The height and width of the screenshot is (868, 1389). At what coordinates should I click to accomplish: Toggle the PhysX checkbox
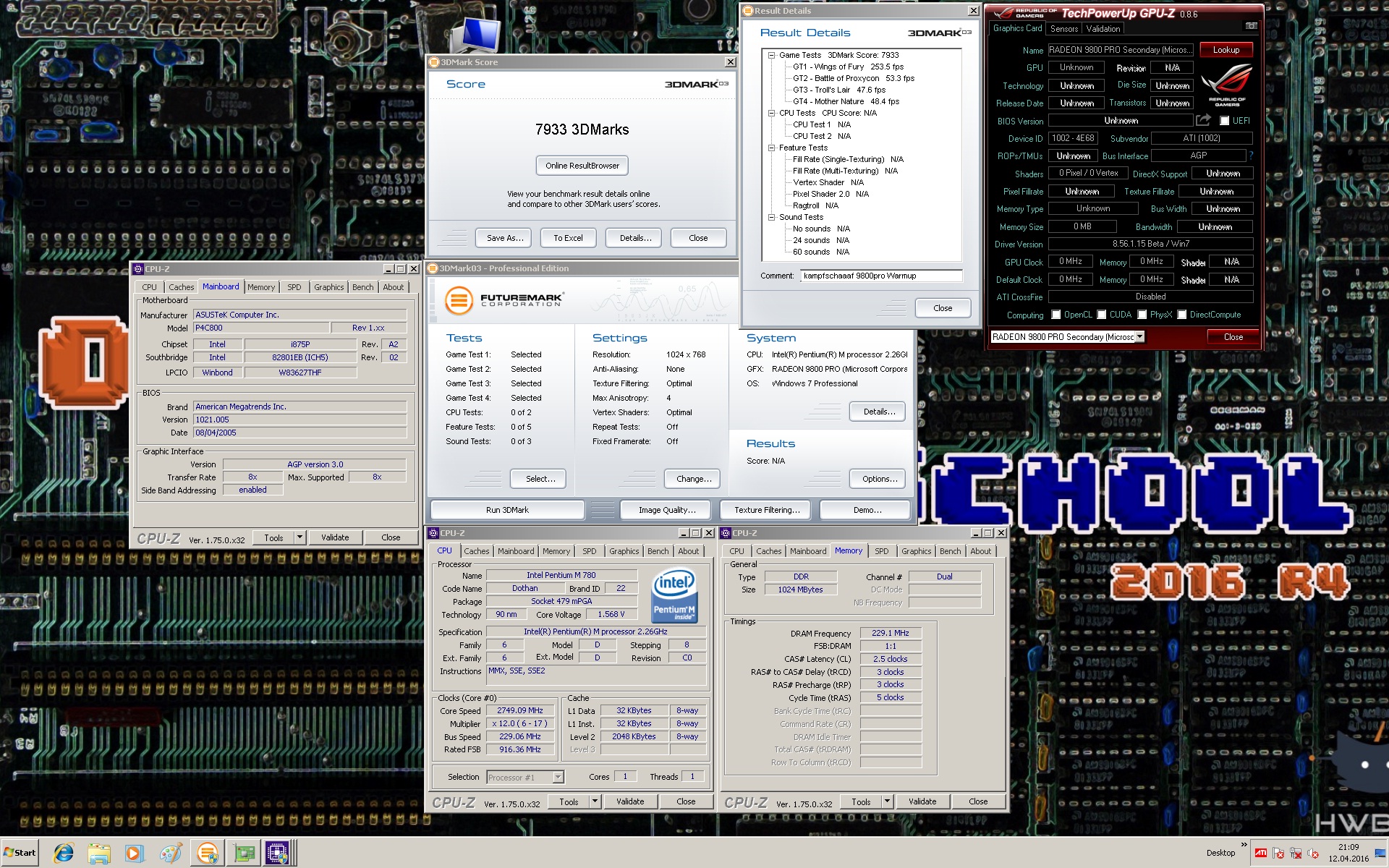point(1142,315)
